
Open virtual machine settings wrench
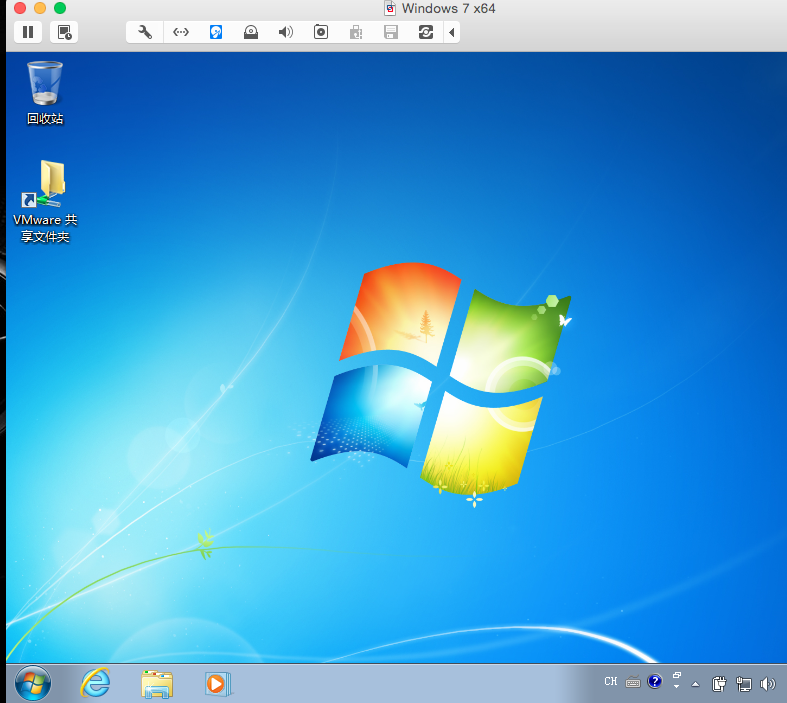[145, 33]
